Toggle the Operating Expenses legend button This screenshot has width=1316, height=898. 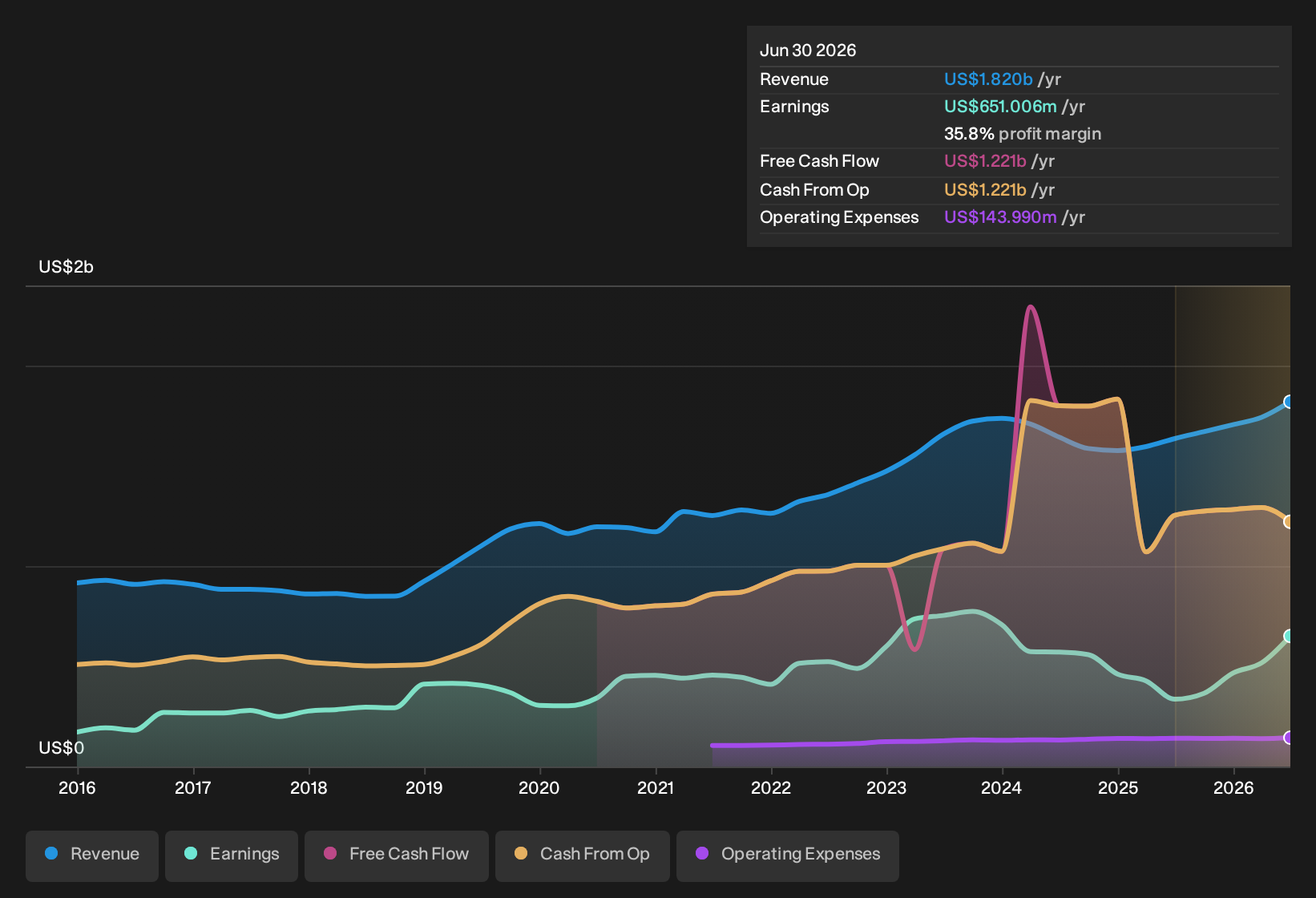pyautogui.click(x=788, y=856)
